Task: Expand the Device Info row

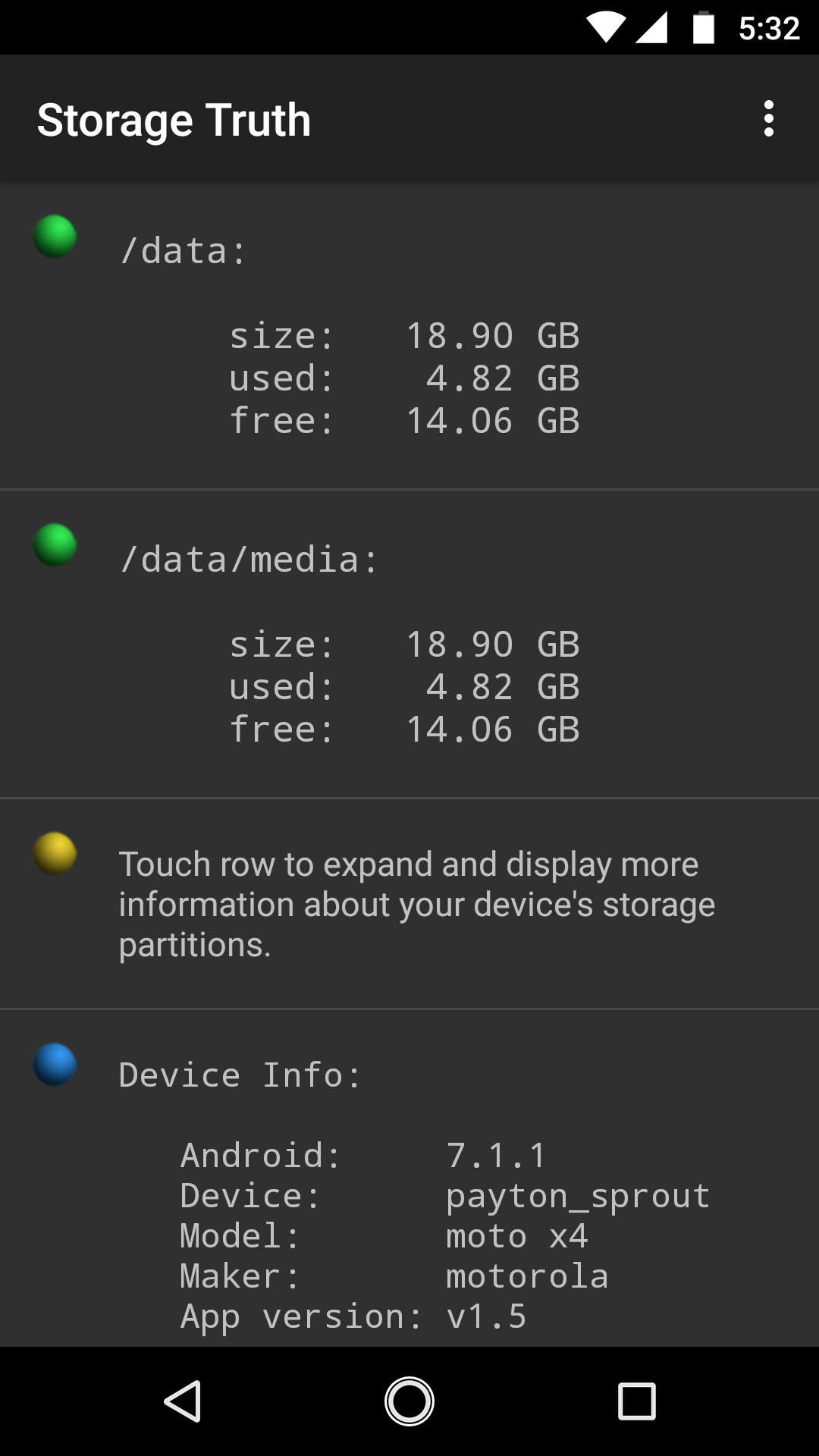Action: coord(409,1178)
